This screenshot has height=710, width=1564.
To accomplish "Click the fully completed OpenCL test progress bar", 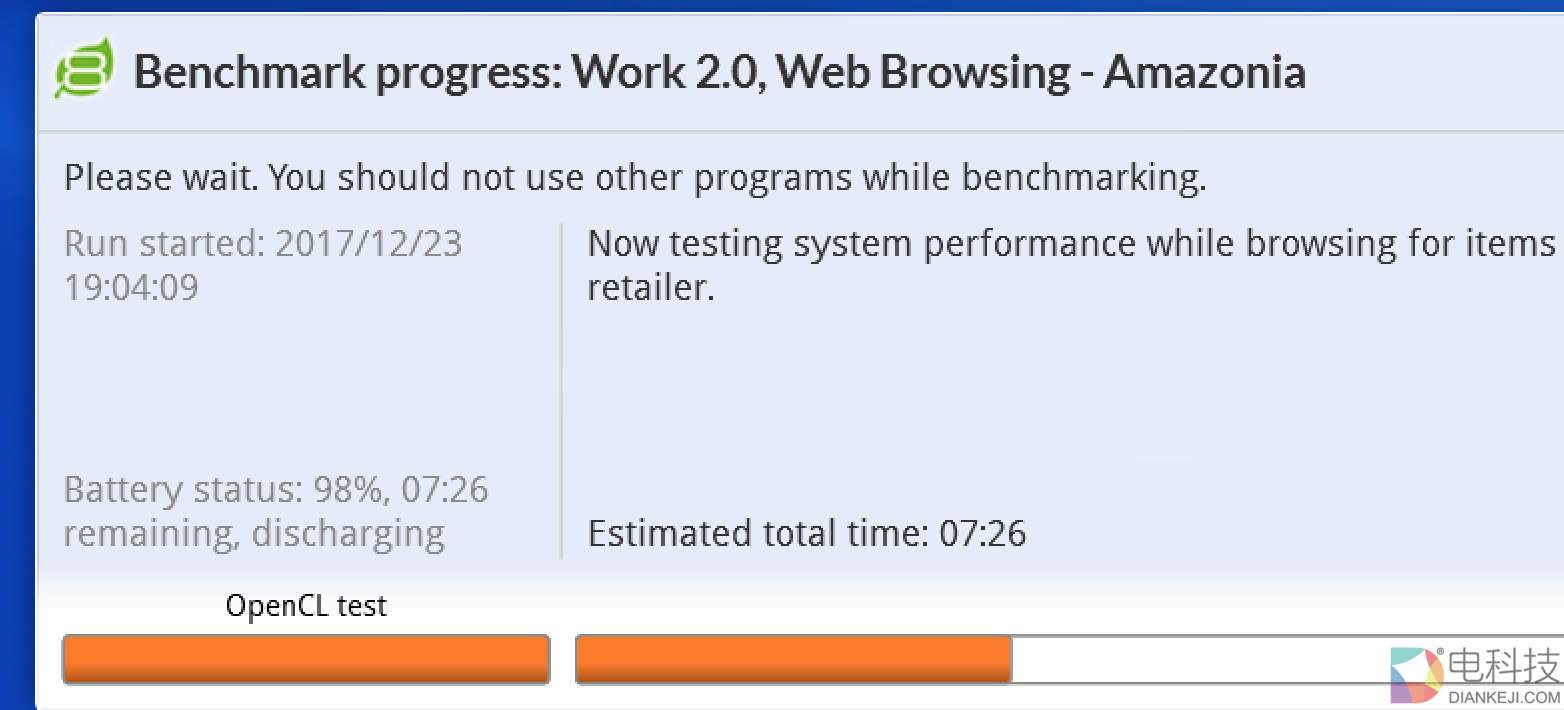I will point(306,660).
